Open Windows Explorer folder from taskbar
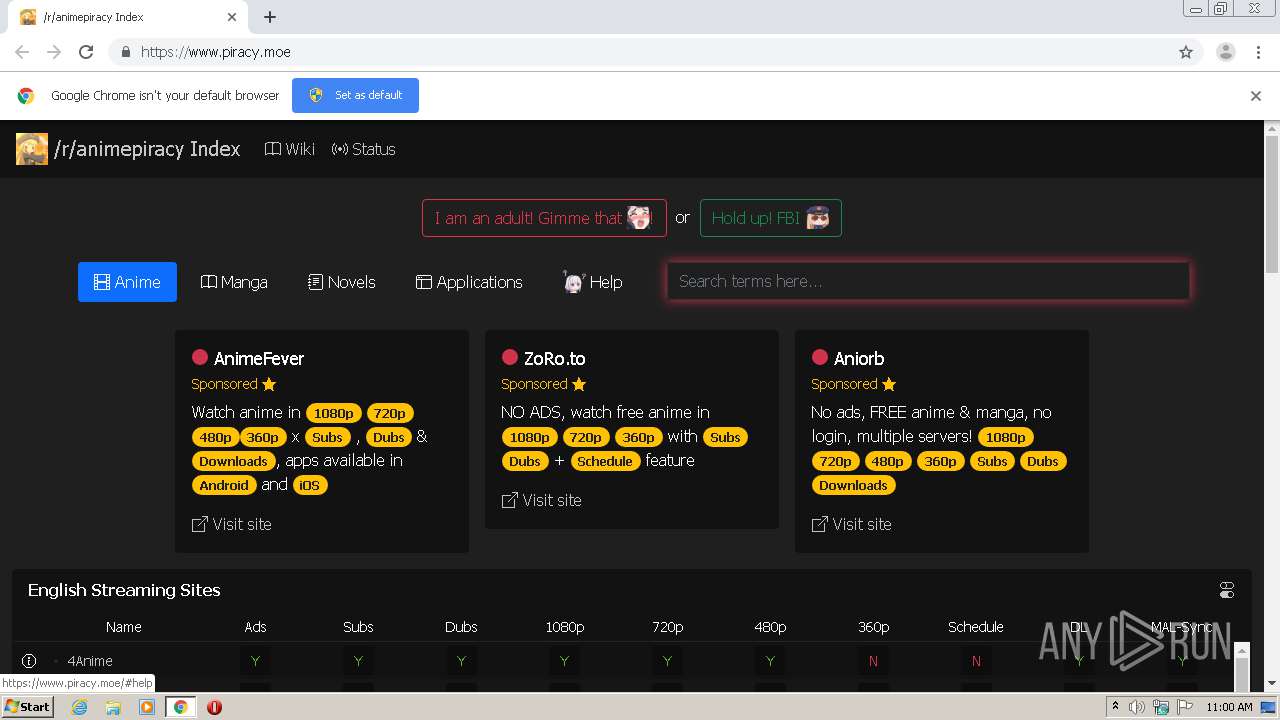This screenshot has width=1280, height=720. tap(113, 707)
